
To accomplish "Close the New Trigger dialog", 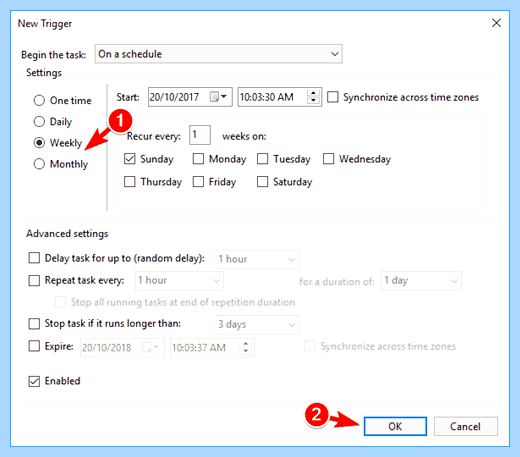I will [496, 23].
